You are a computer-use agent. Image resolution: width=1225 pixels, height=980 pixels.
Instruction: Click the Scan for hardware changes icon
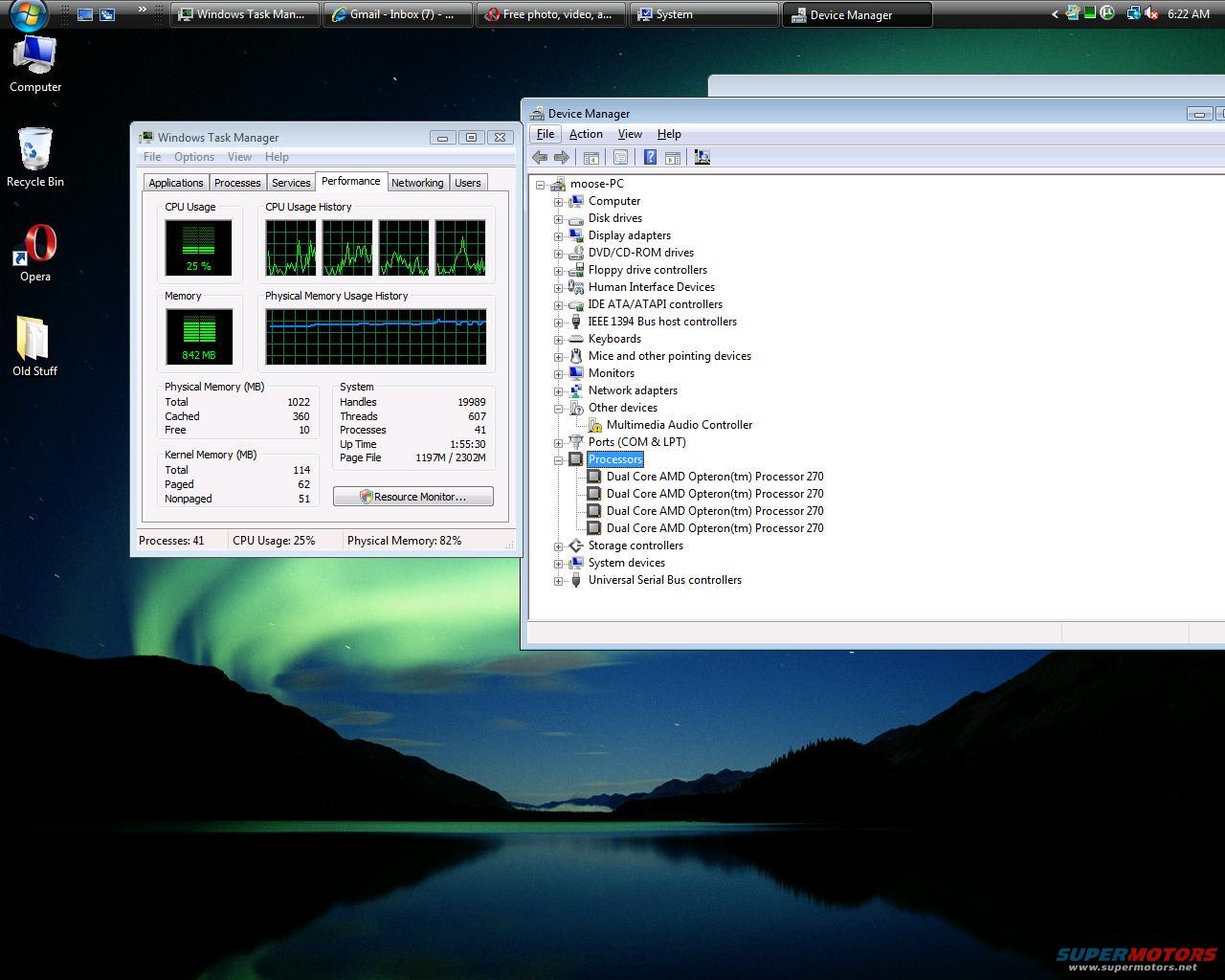(702, 158)
